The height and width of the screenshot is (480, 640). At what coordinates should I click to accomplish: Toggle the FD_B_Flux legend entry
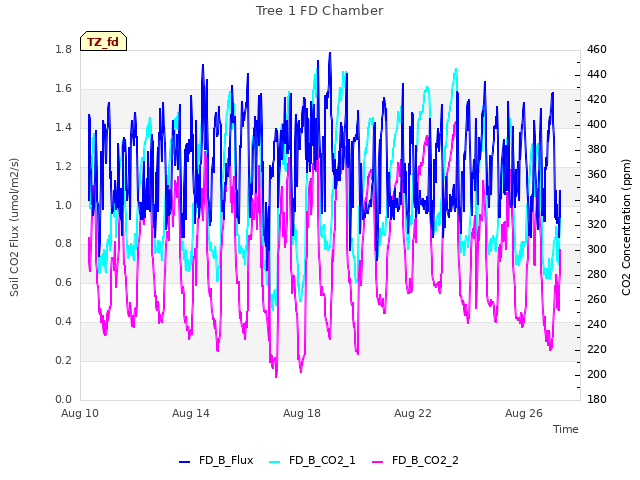pos(216,460)
